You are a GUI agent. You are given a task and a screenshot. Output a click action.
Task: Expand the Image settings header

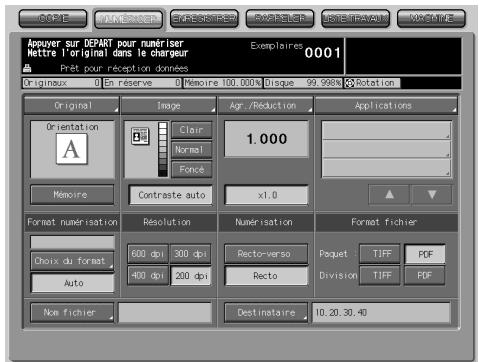pos(169,106)
